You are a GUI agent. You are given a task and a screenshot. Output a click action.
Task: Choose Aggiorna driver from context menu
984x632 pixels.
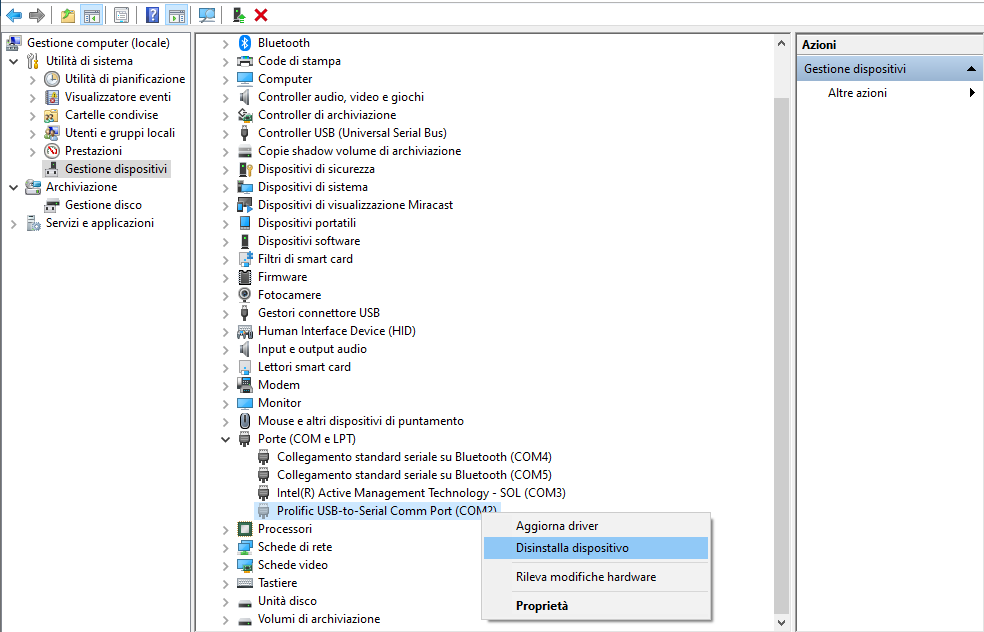click(x=596, y=526)
